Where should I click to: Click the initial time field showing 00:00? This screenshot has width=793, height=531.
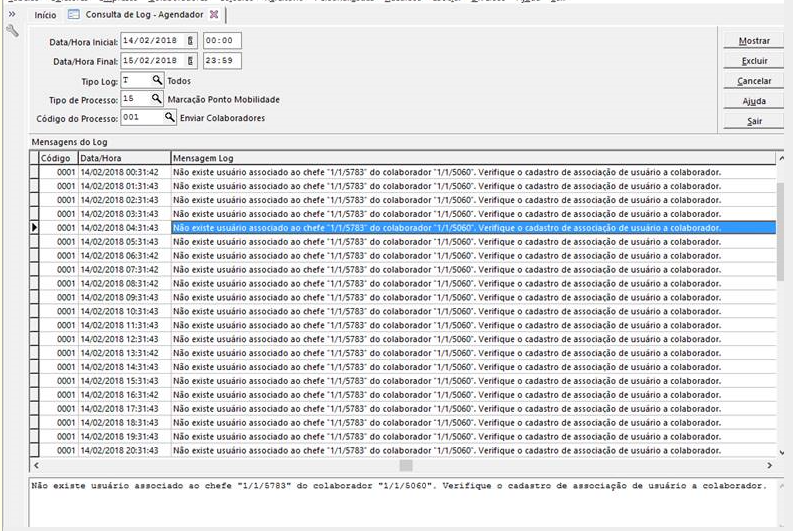[x=221, y=41]
